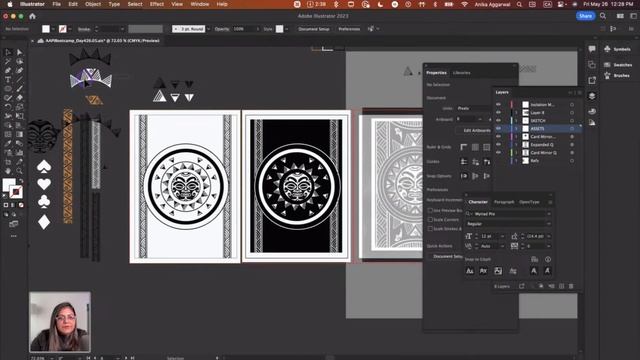
Task: Expand the Refs layer arrow
Action: pyautogui.click(x=516, y=161)
